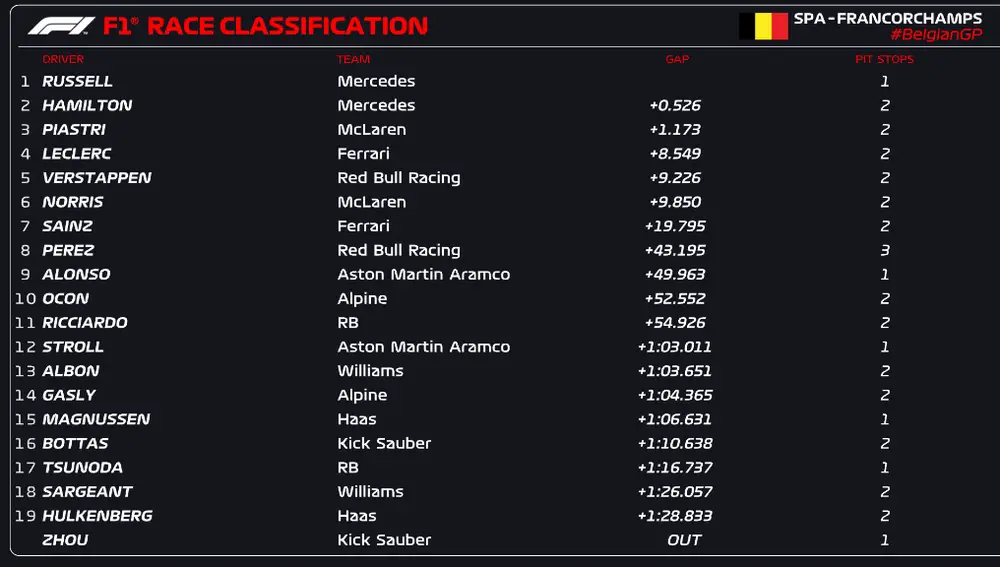Click the RACE CLASSIFICATION heading
This screenshot has height=567, width=1000.
[287, 25]
